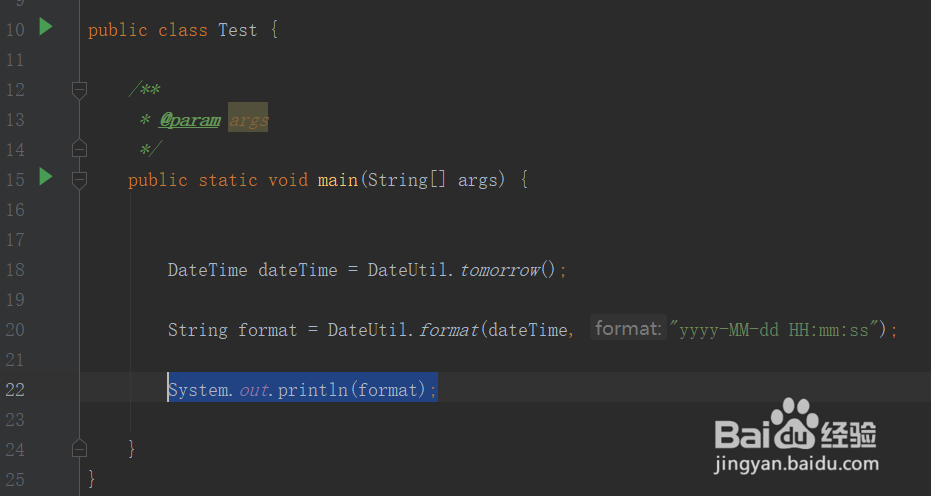Click the method fold end marker on line 24

[x=79, y=448]
